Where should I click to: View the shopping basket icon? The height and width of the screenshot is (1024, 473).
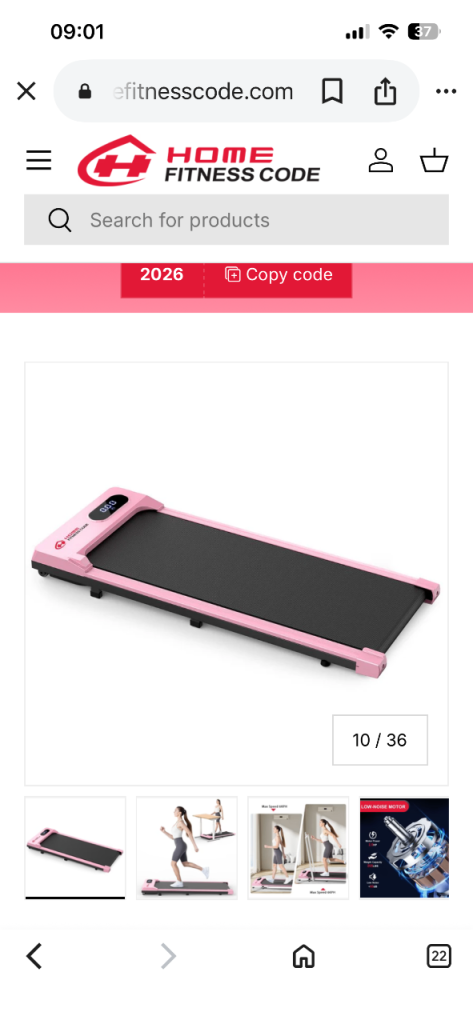point(434,160)
